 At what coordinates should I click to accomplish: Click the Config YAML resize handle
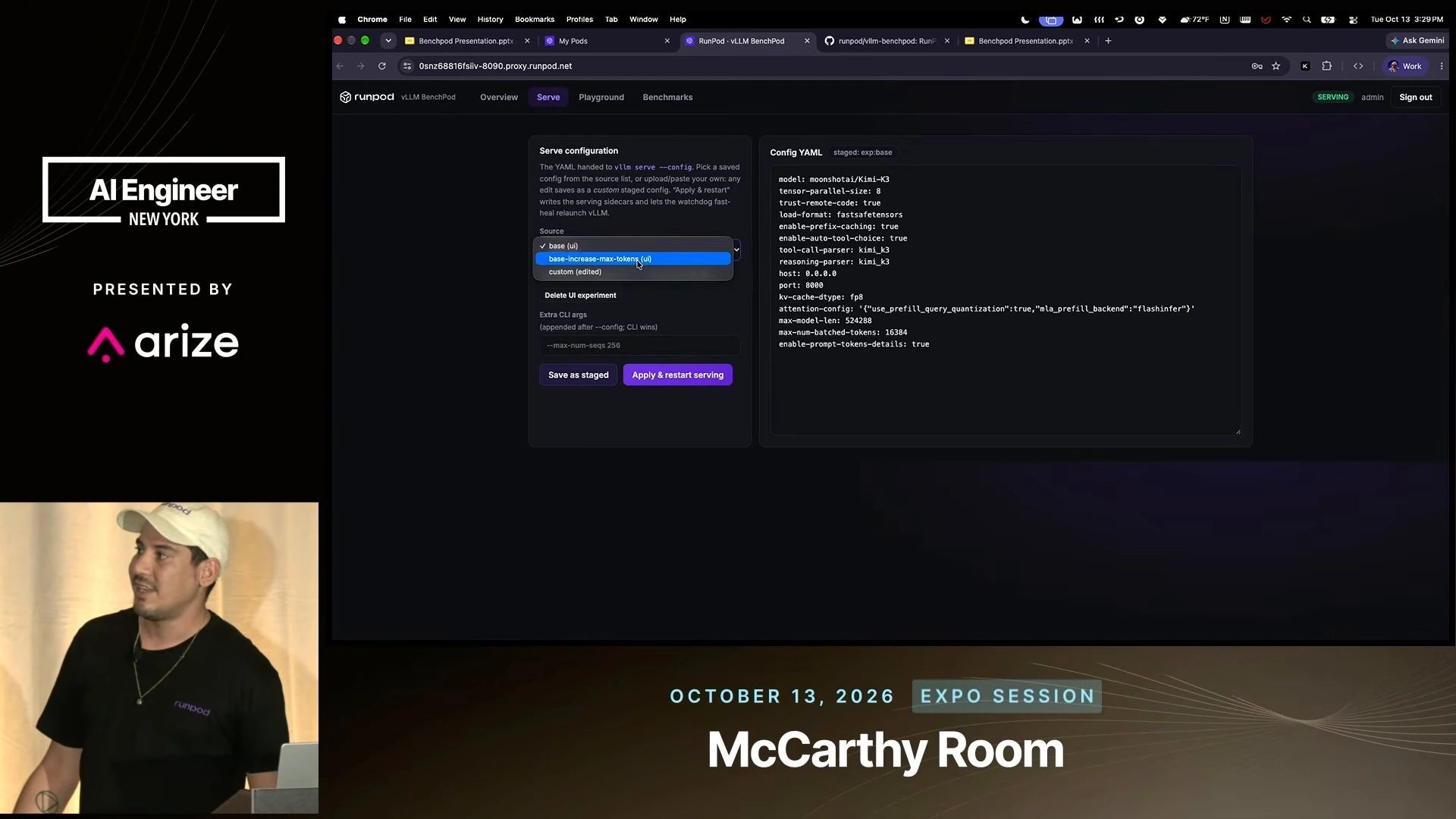pos(1238,431)
